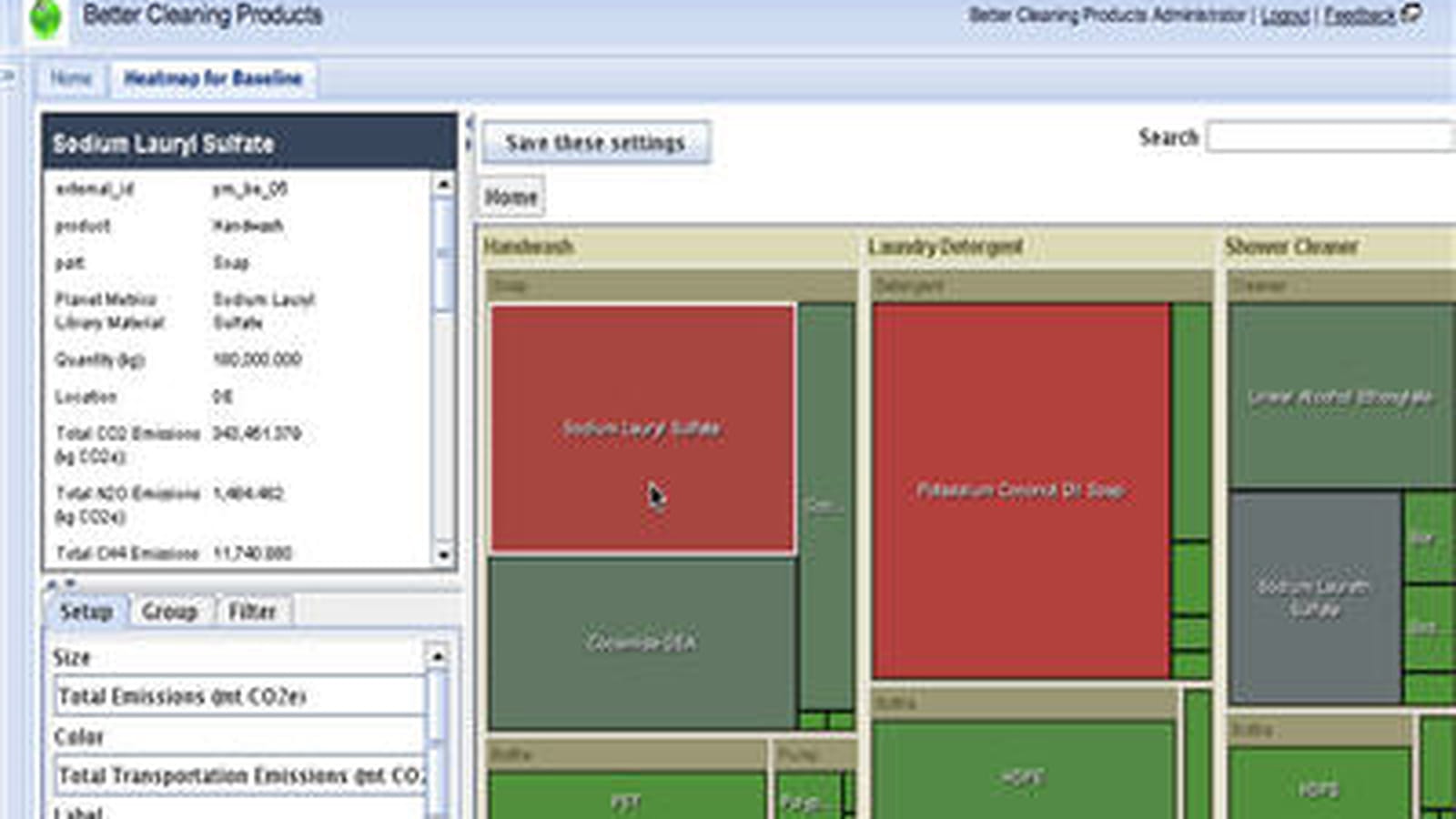Click the Home breadcrumb button above heatmap
Viewport: 1456px width, 819px height.
click(511, 197)
